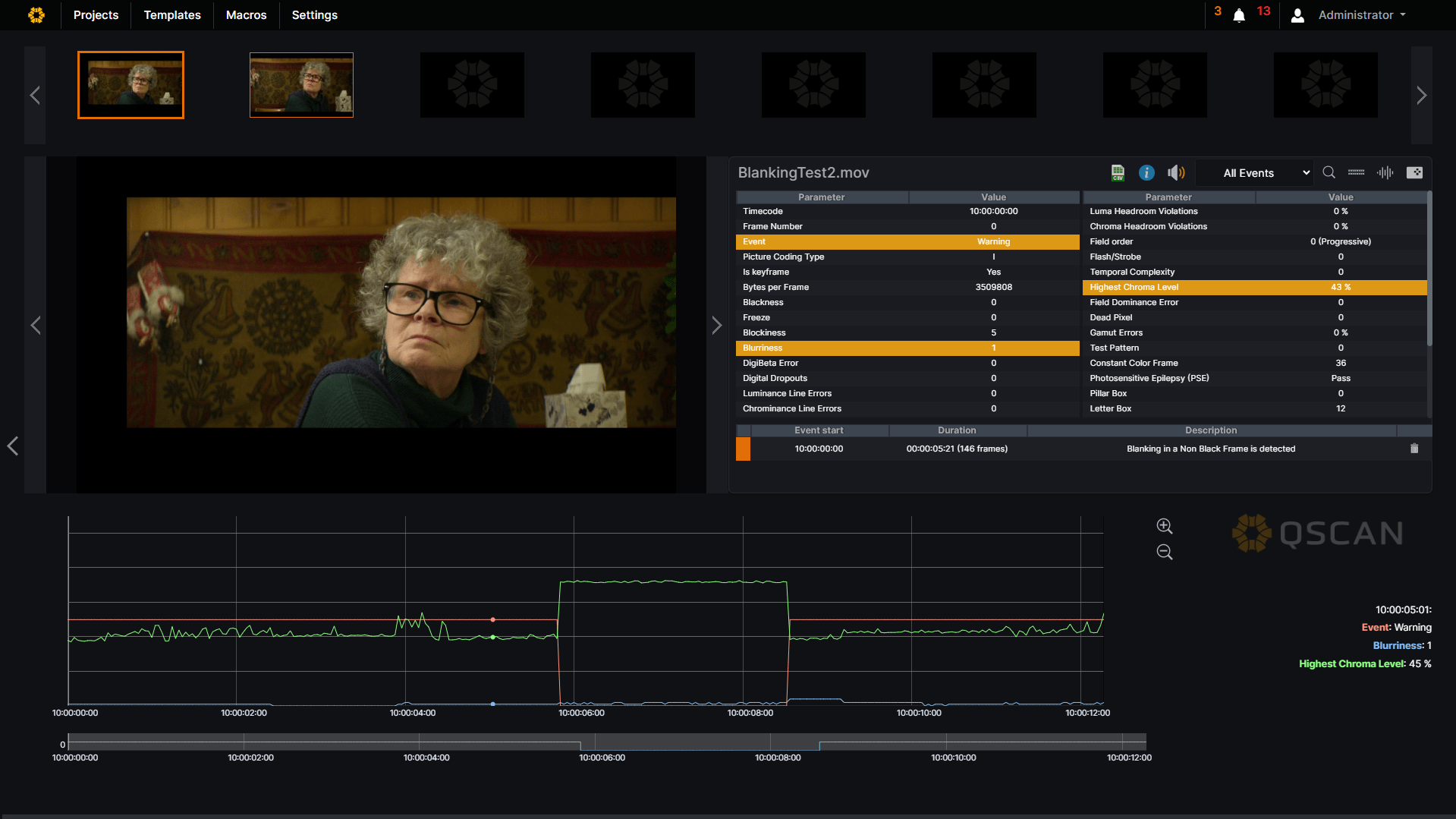This screenshot has width=1456, height=819.
Task: Select the Blurriness parameter row
Action: 907,348
